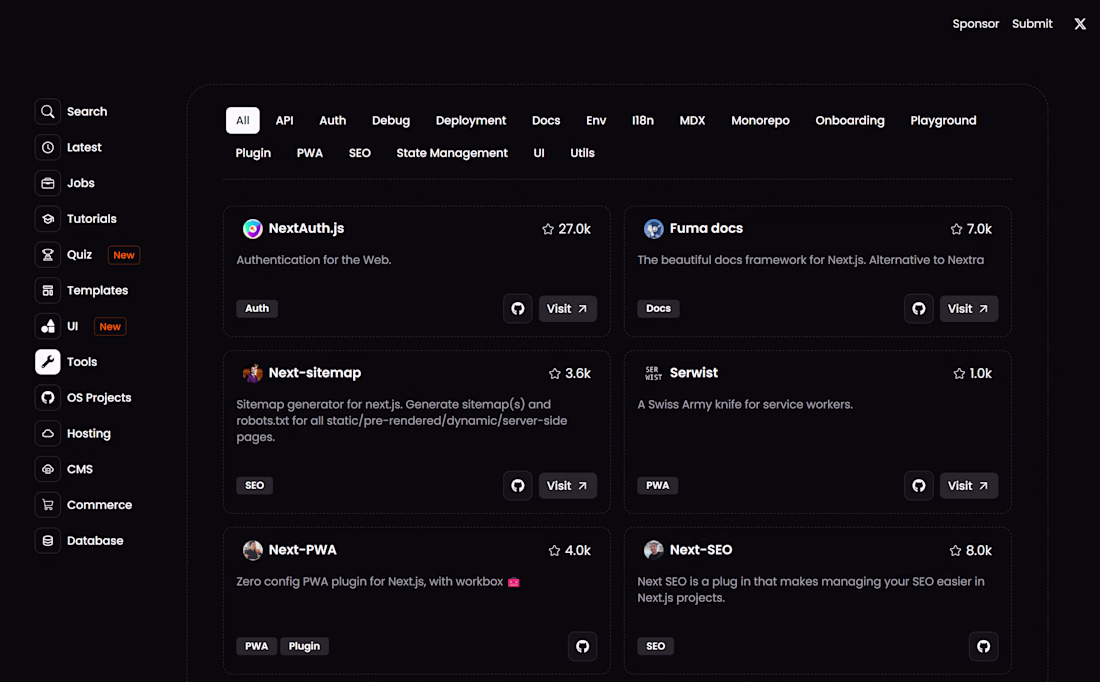Open the Quiz hourglass icon in sidebar

47,255
